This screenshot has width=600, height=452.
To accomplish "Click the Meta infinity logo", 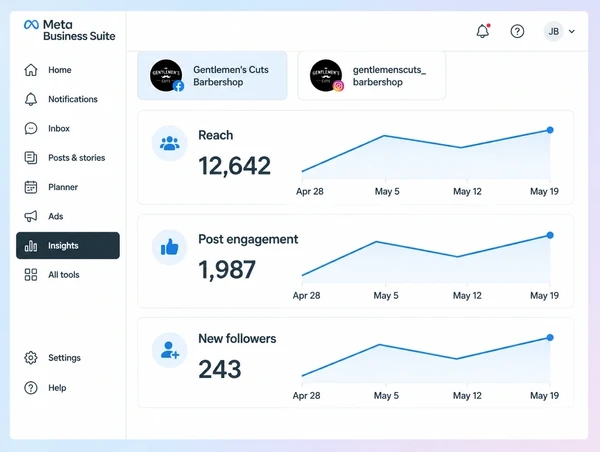I will pyautogui.click(x=31, y=25).
